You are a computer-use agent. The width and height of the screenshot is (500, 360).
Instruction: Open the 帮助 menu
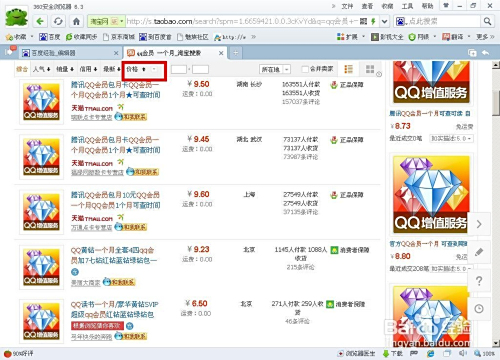(427, 6)
